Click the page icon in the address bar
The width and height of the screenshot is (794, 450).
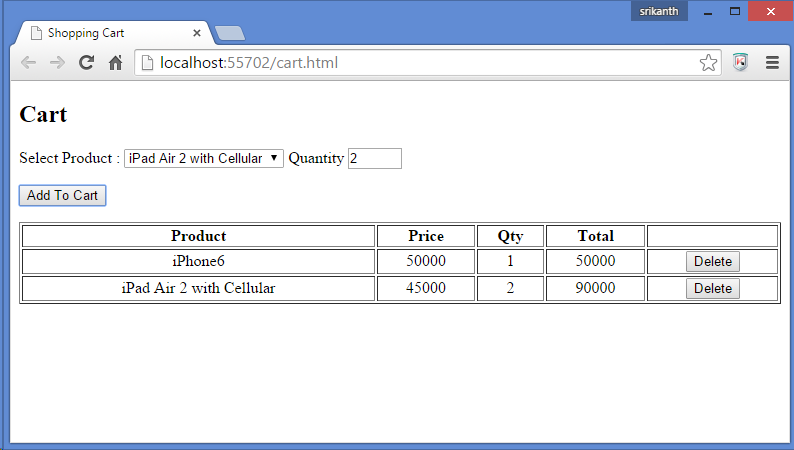pyautogui.click(x=147, y=63)
